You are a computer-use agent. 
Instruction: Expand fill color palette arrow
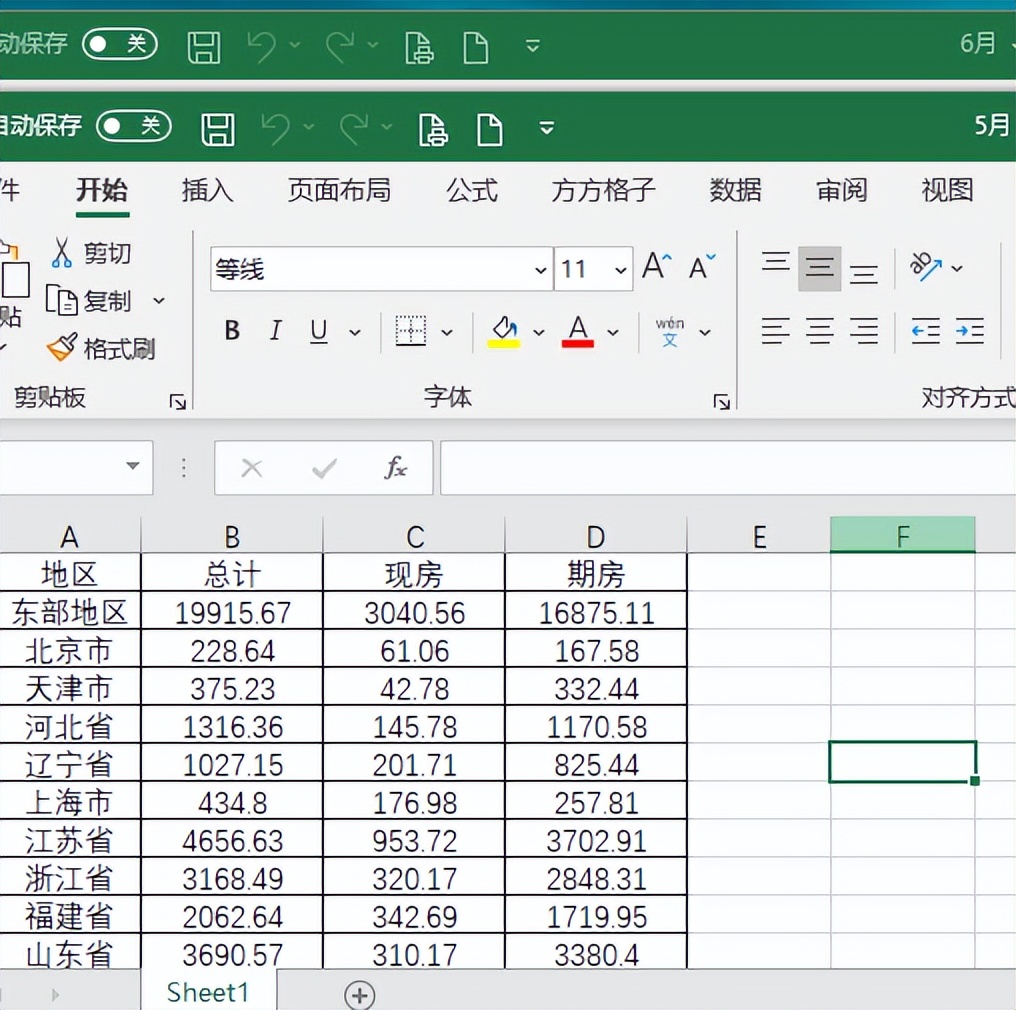click(538, 332)
